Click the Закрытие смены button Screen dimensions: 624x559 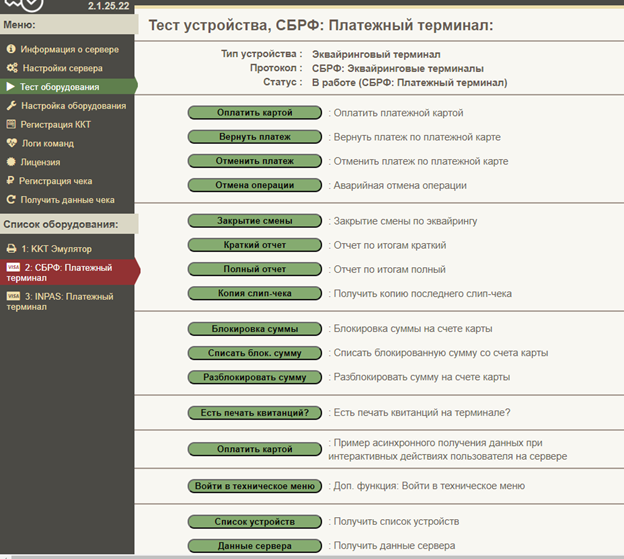255,221
